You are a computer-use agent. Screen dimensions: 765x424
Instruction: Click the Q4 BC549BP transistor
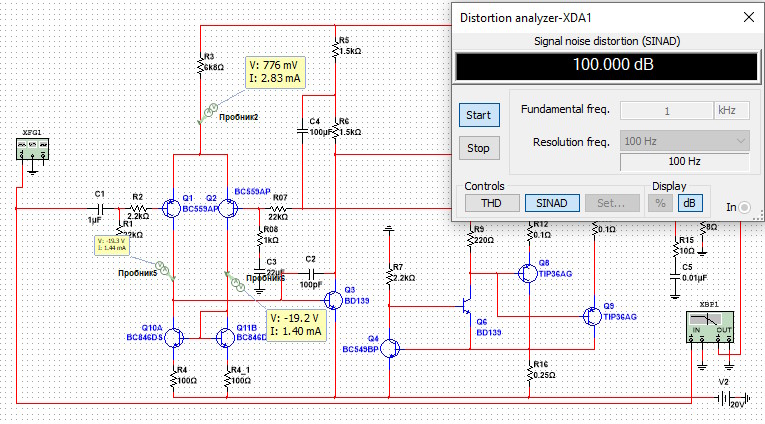point(393,348)
